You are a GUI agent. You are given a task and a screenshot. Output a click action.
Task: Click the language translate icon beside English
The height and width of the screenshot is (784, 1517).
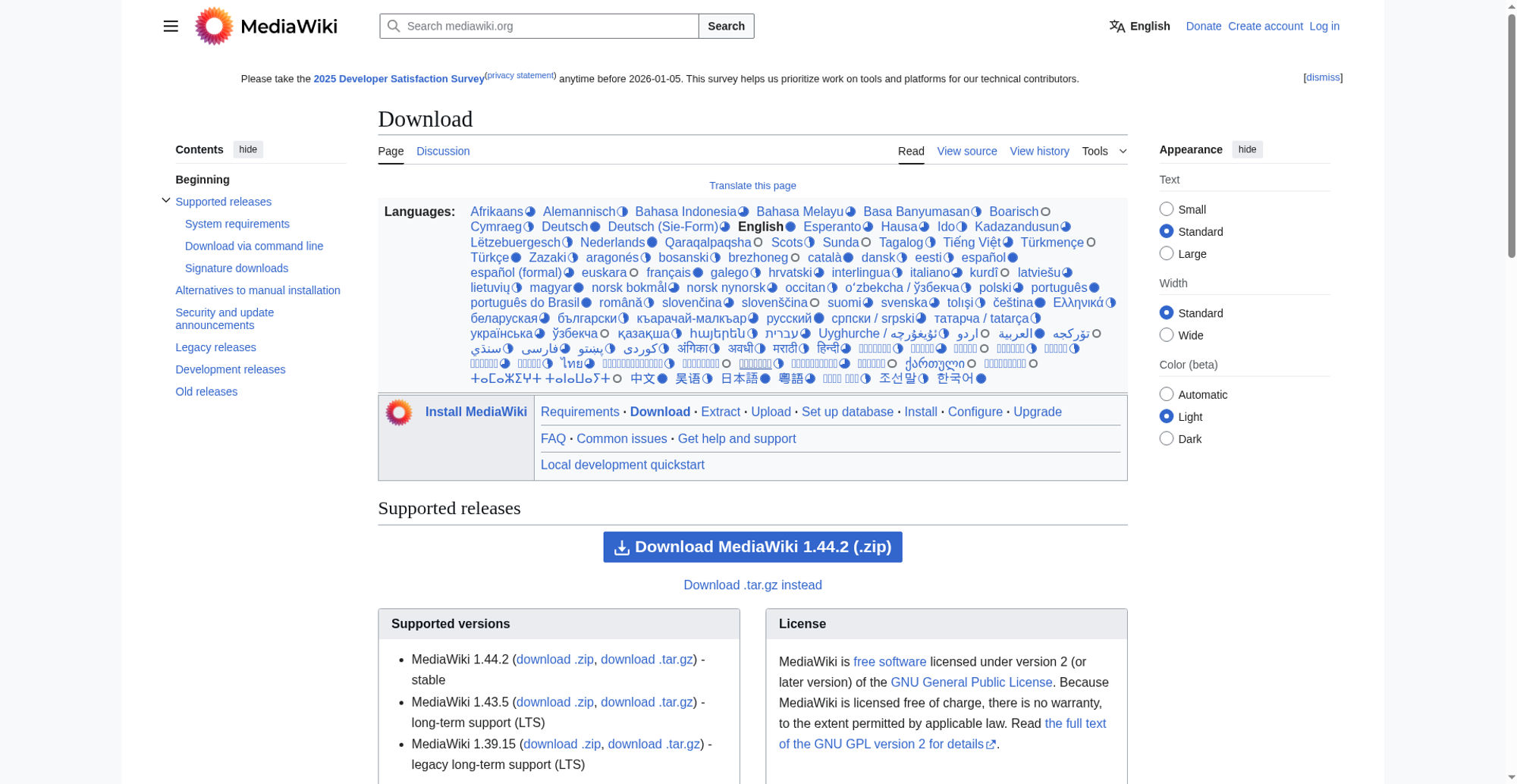tap(1117, 27)
